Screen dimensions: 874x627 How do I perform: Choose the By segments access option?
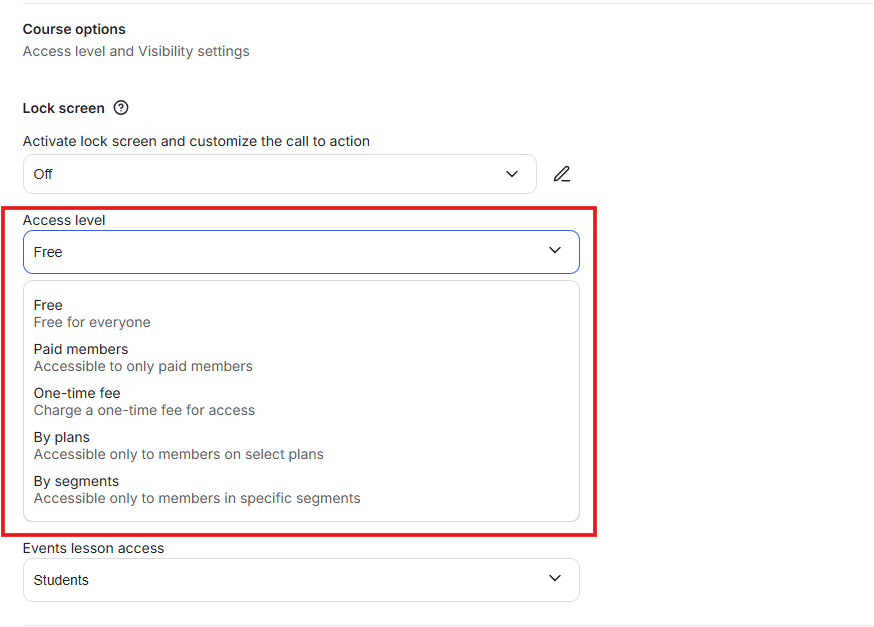76,482
